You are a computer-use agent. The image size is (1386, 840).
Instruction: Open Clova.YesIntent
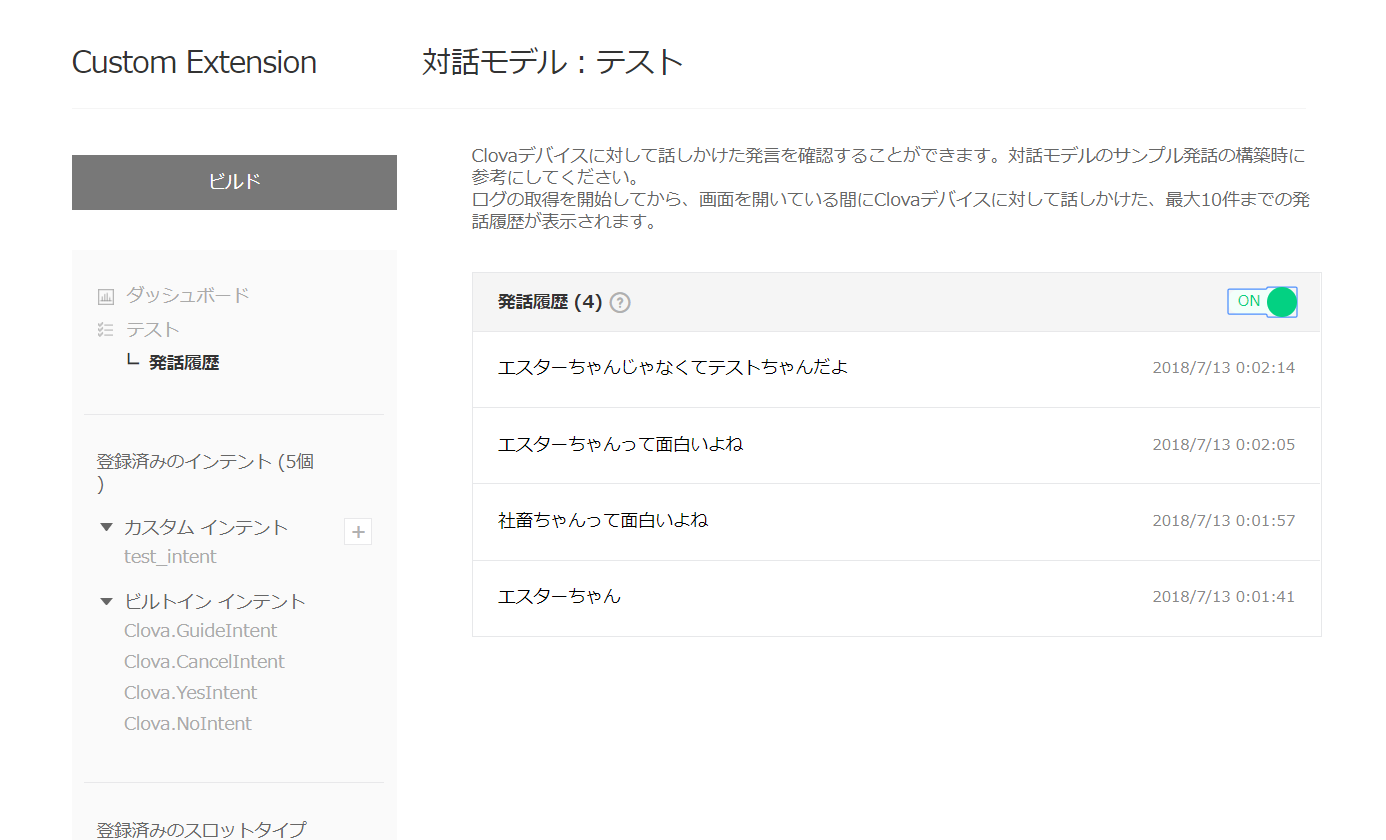tap(191, 692)
